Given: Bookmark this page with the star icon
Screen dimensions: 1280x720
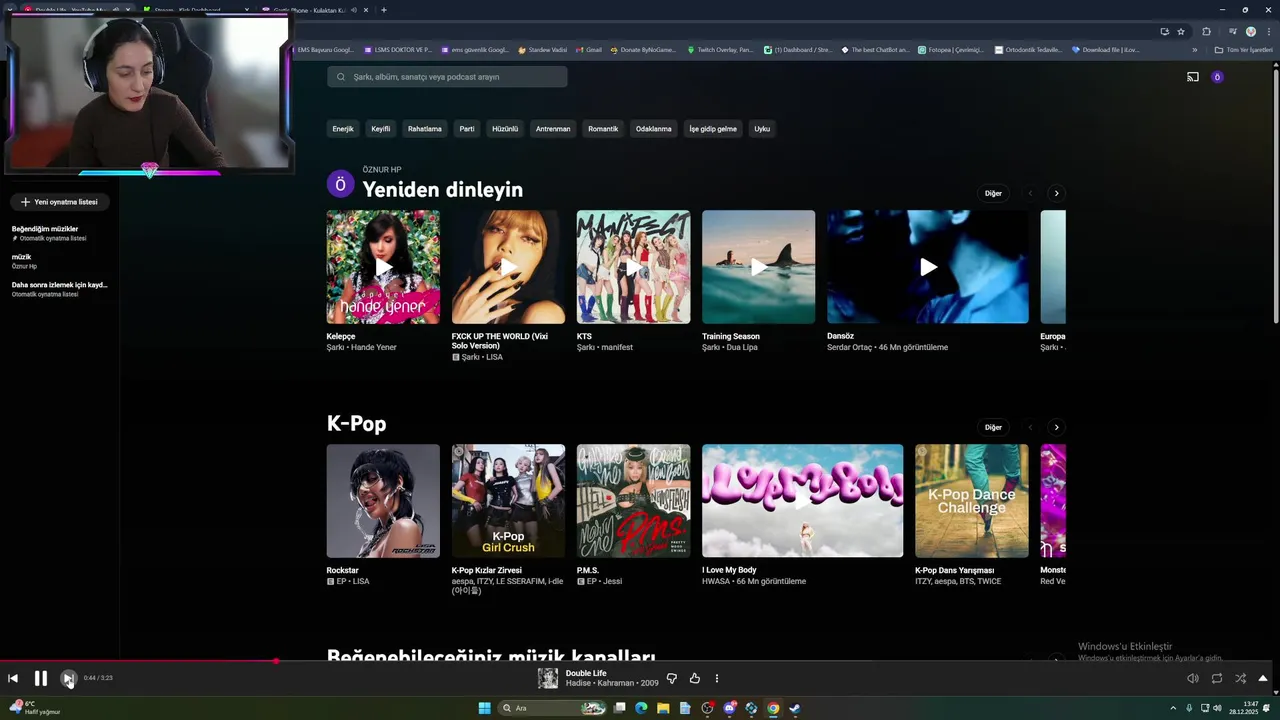Looking at the screenshot, I should pyautogui.click(x=1181, y=31).
